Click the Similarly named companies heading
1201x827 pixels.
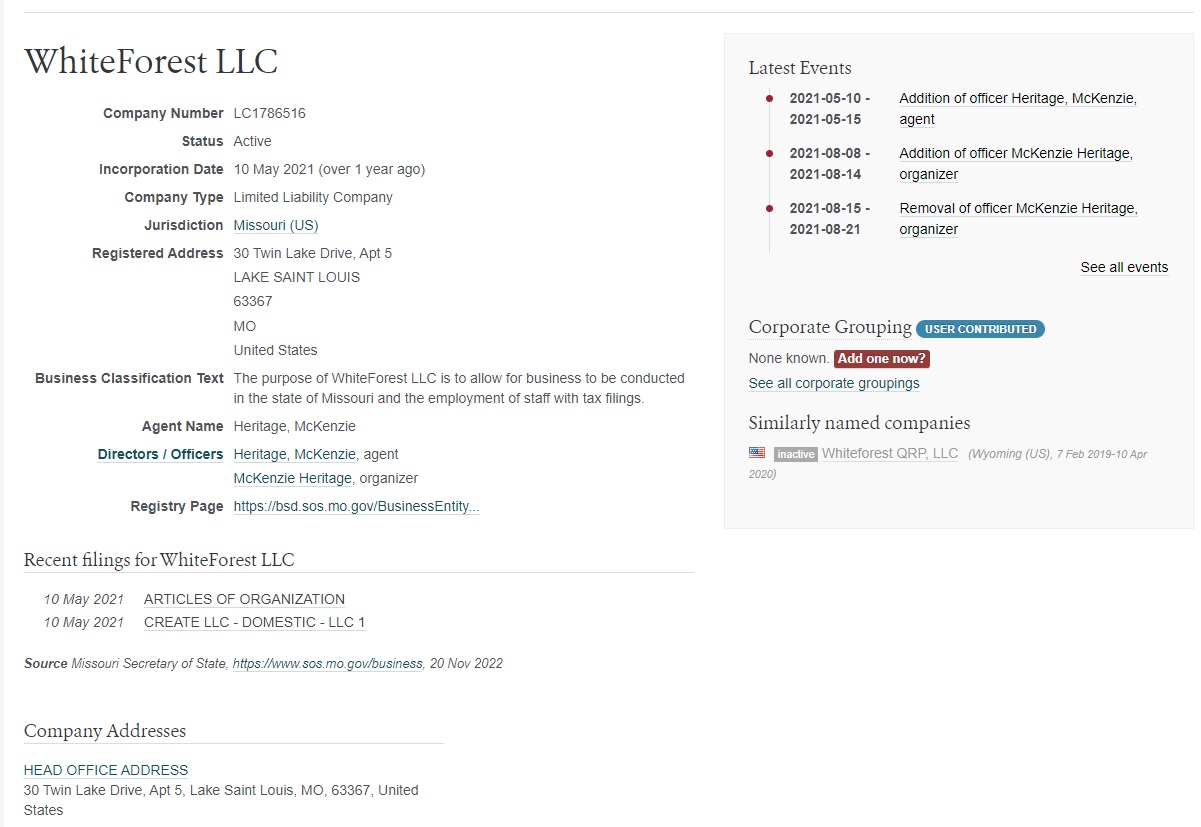(x=860, y=422)
